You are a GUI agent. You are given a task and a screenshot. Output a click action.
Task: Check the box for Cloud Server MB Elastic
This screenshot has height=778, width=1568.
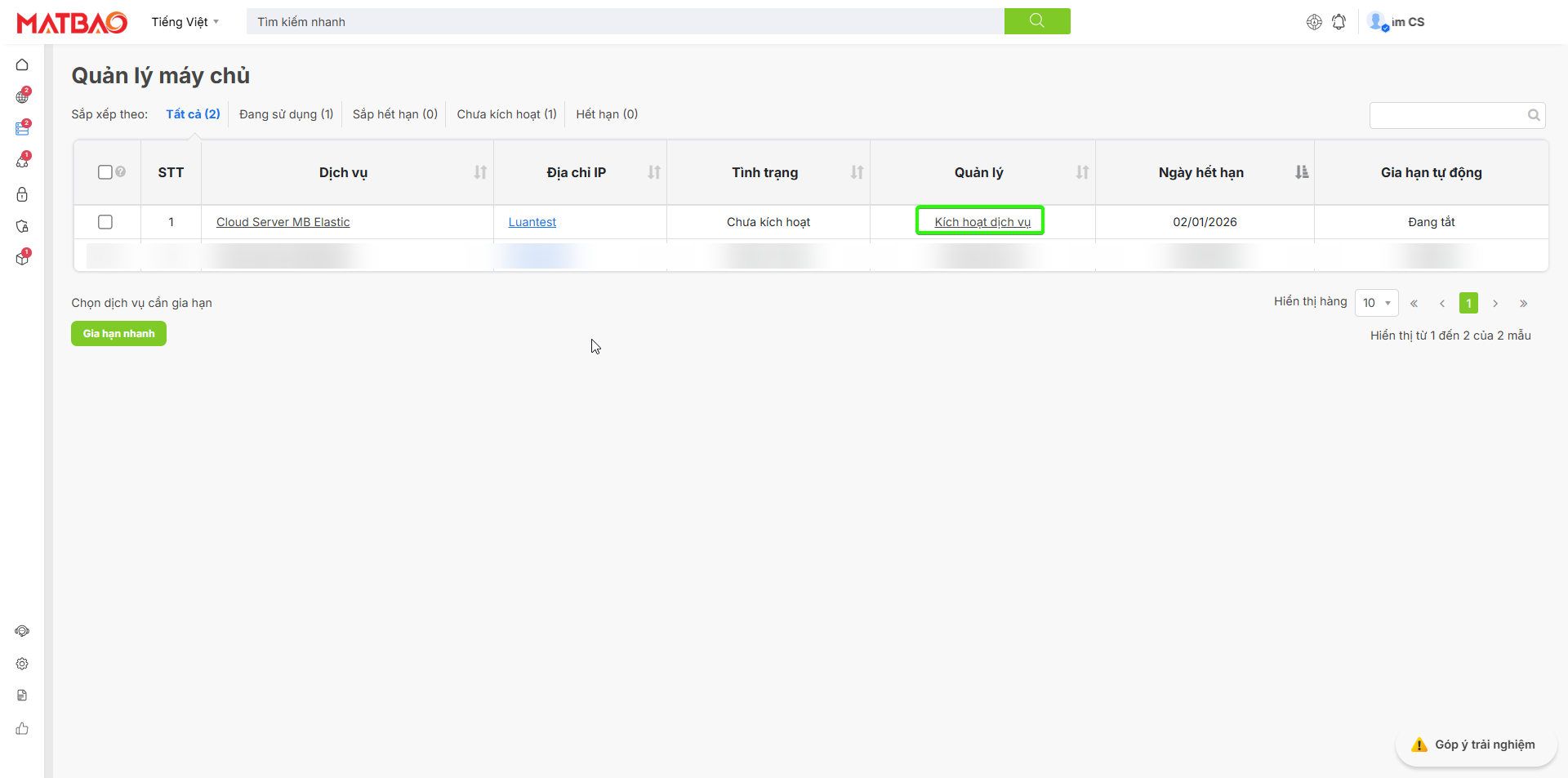(105, 222)
